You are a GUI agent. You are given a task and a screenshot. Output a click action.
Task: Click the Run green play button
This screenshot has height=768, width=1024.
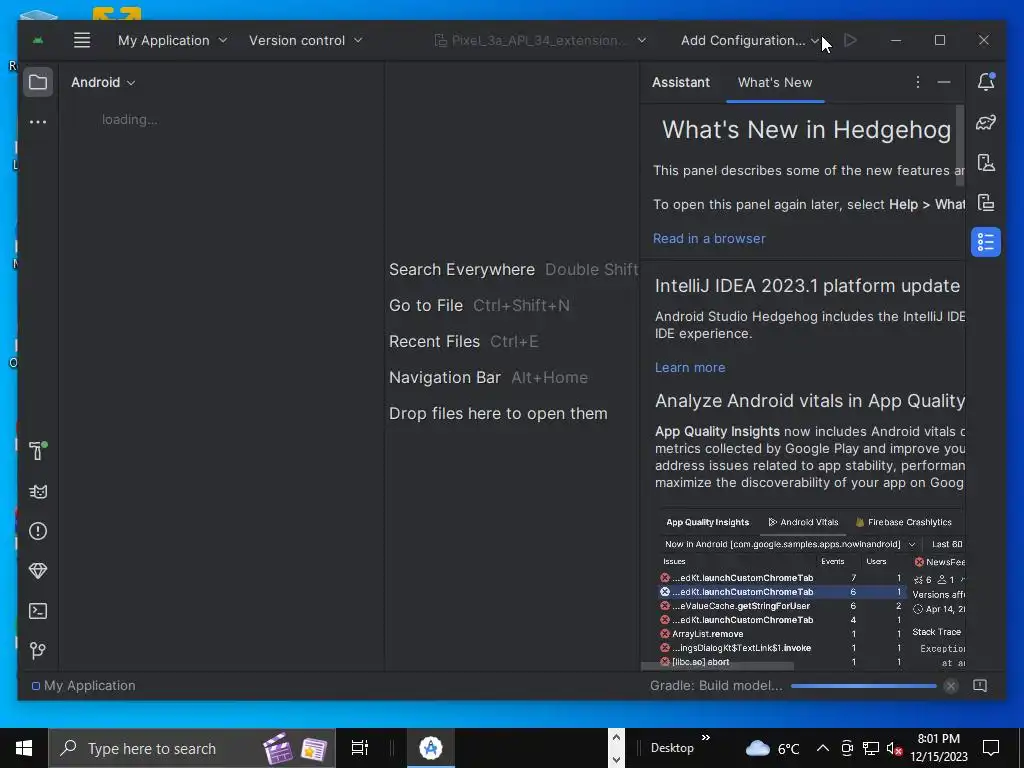[850, 40]
